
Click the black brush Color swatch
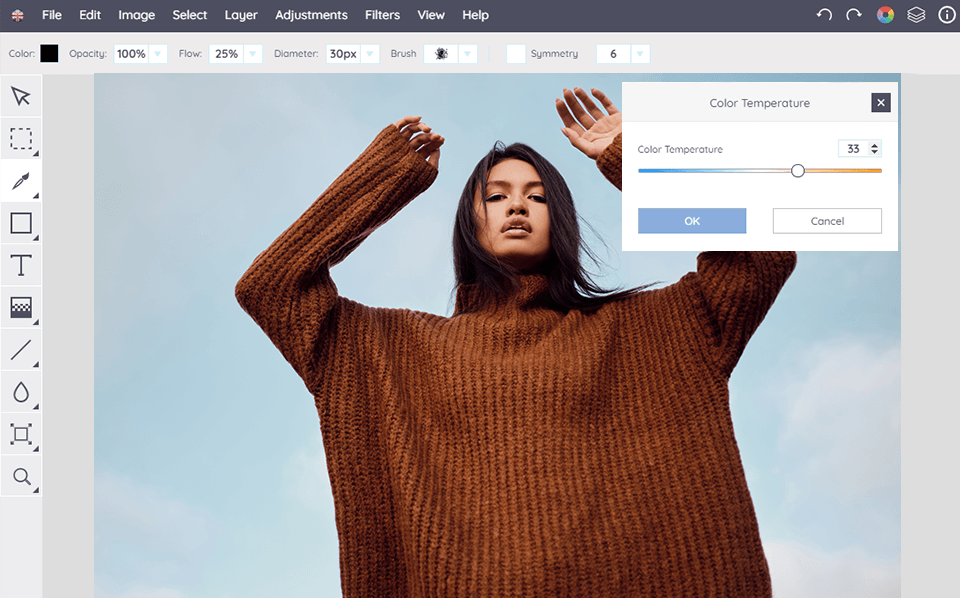tap(49, 54)
